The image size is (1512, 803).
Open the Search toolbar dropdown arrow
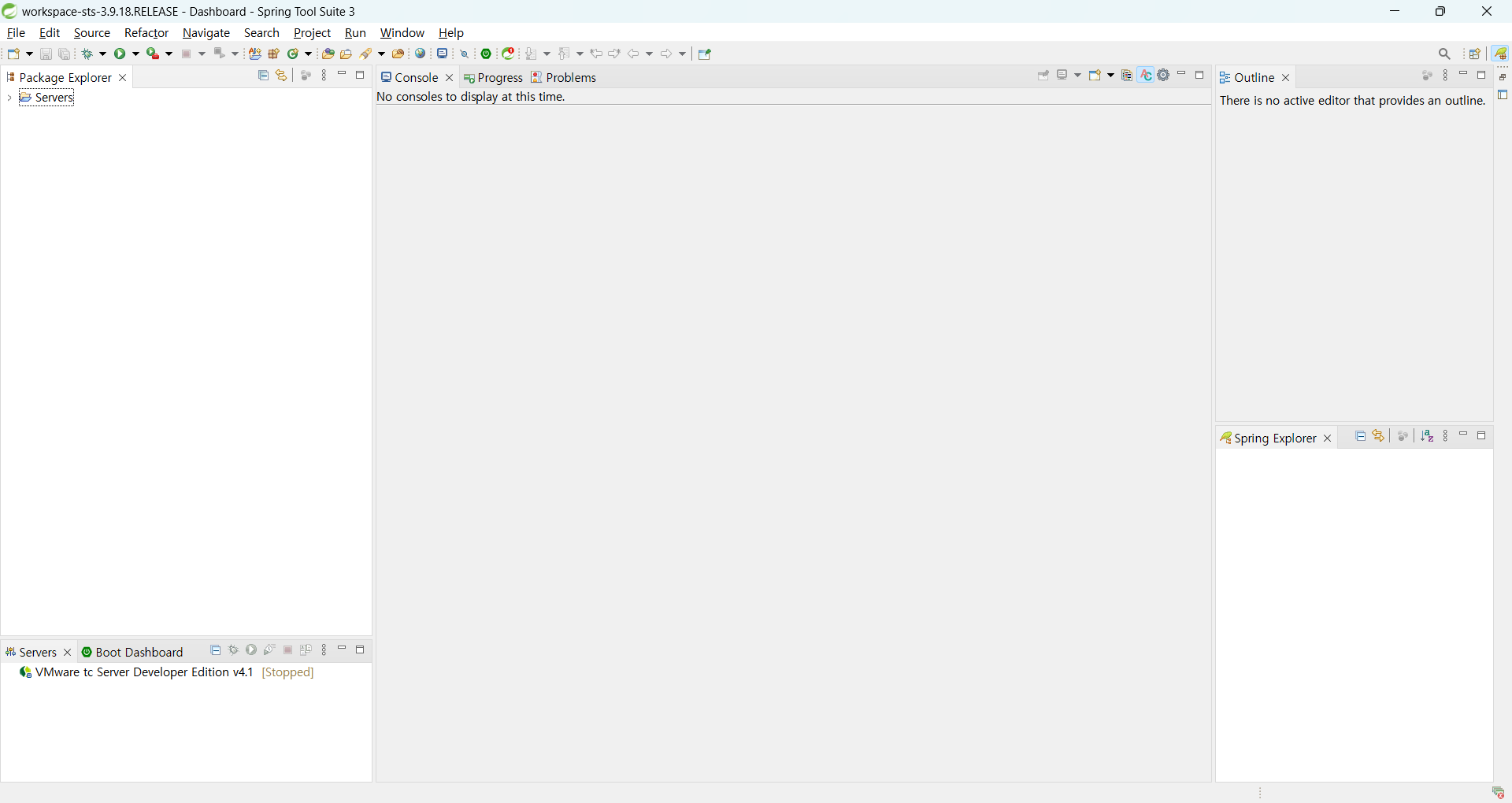[382, 54]
